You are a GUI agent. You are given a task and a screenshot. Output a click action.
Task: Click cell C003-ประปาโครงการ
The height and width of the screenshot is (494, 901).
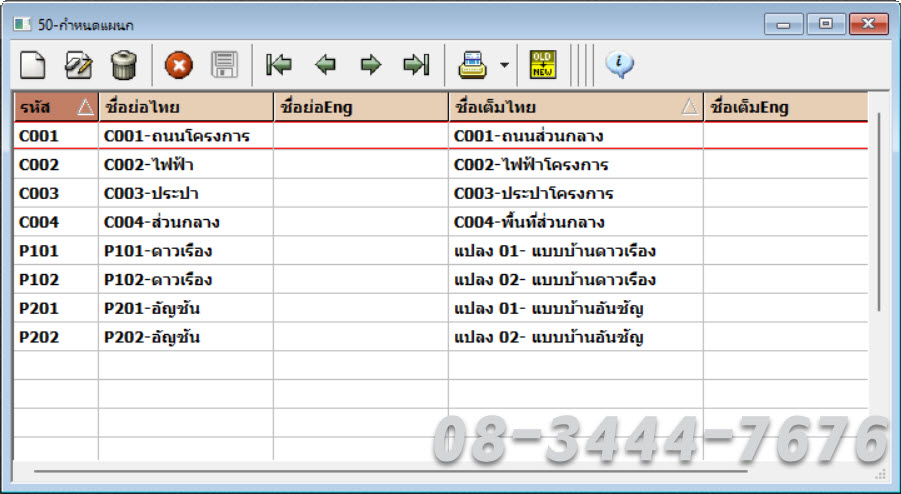[x=576, y=194]
